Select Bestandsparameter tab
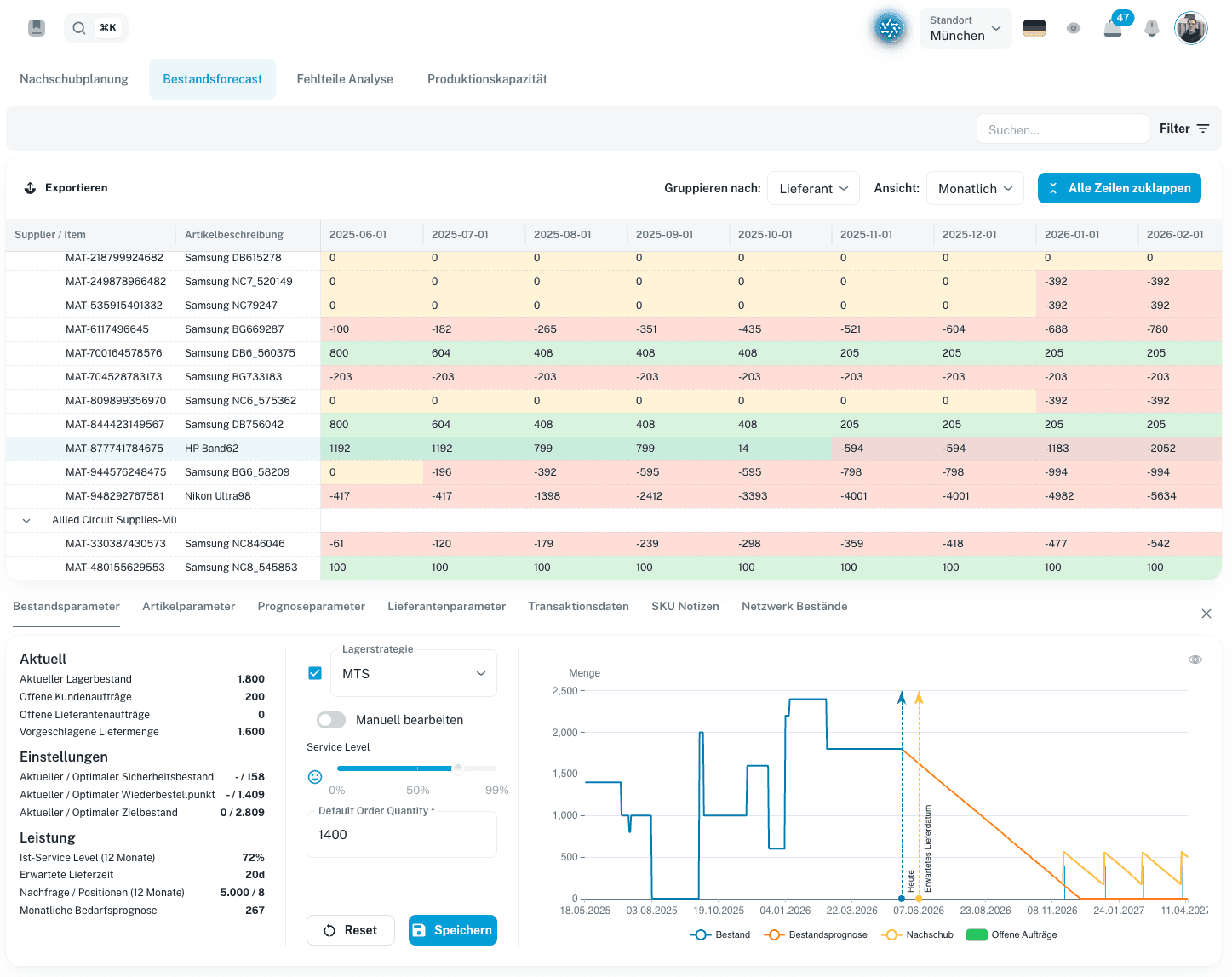 (x=66, y=607)
